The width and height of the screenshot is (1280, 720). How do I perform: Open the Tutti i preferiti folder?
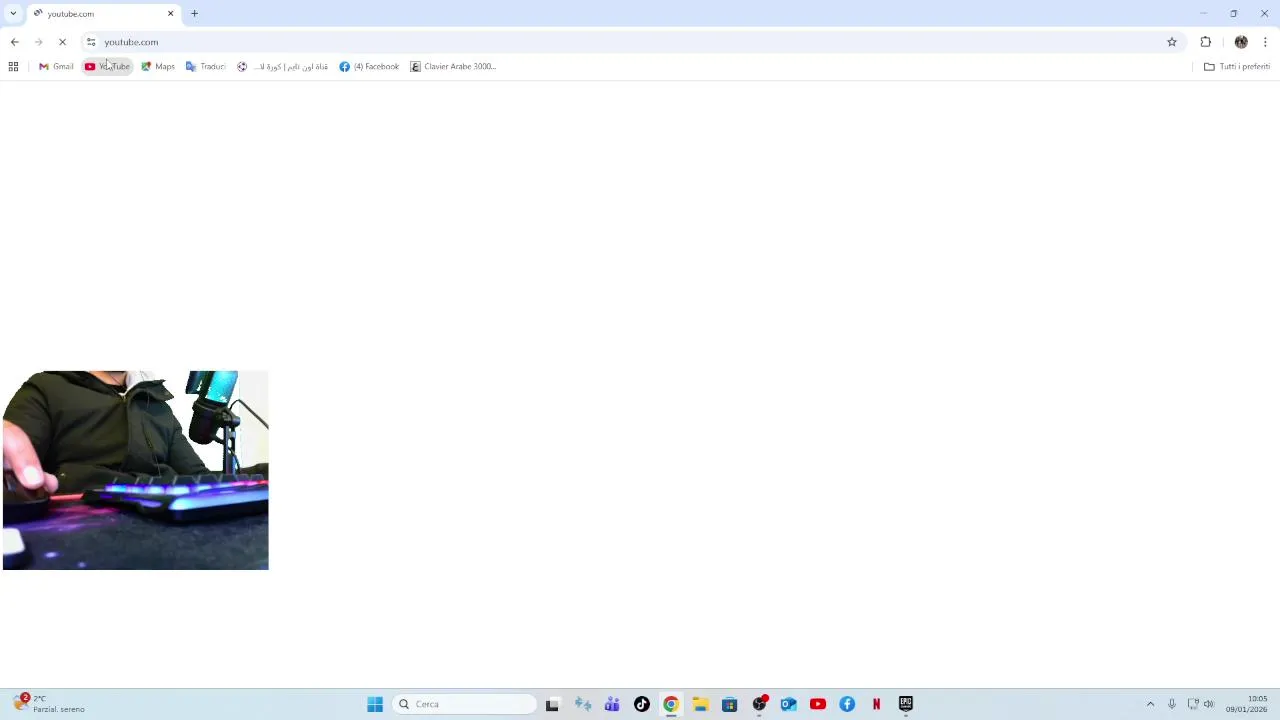[1237, 66]
